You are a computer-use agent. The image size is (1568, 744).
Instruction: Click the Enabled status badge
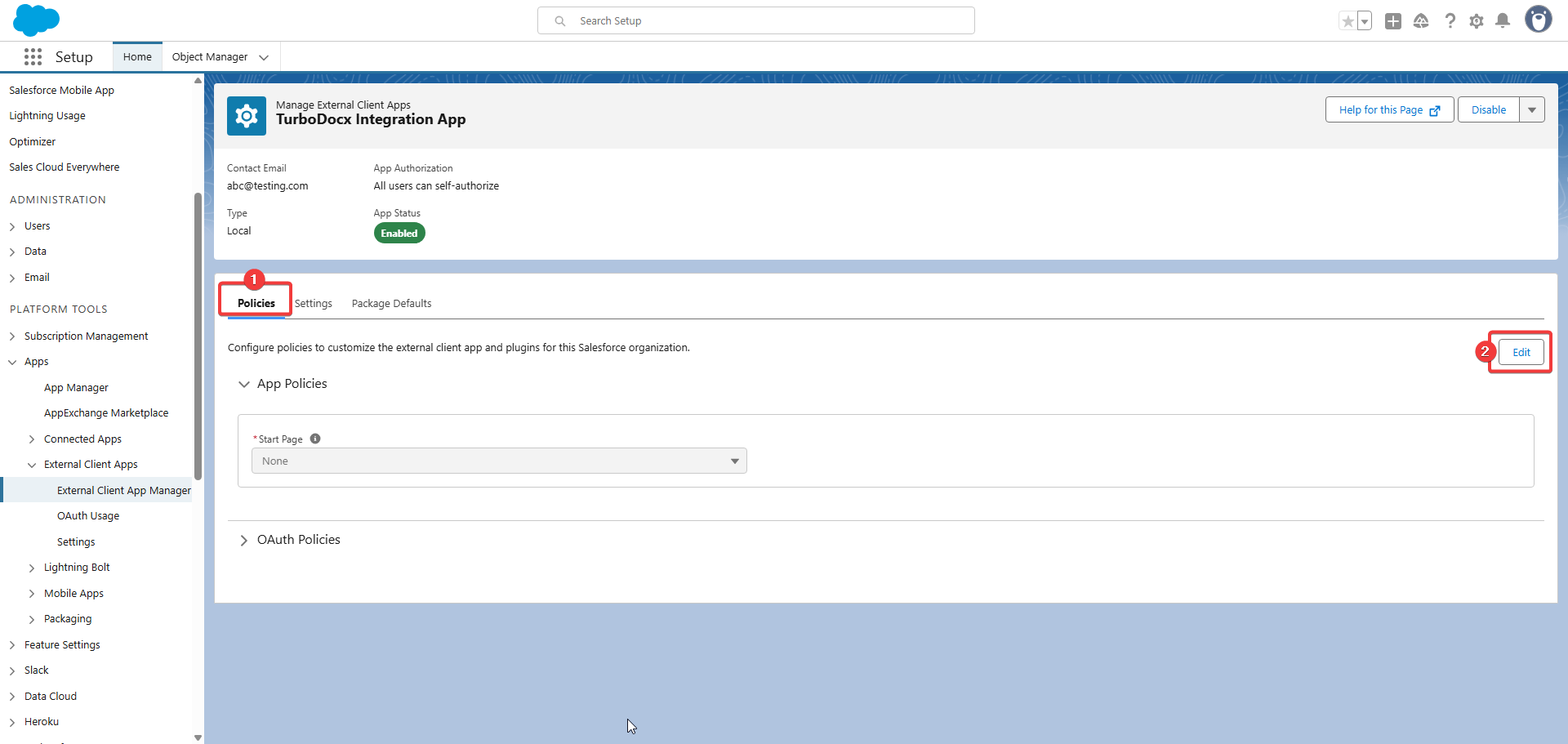pyautogui.click(x=399, y=233)
